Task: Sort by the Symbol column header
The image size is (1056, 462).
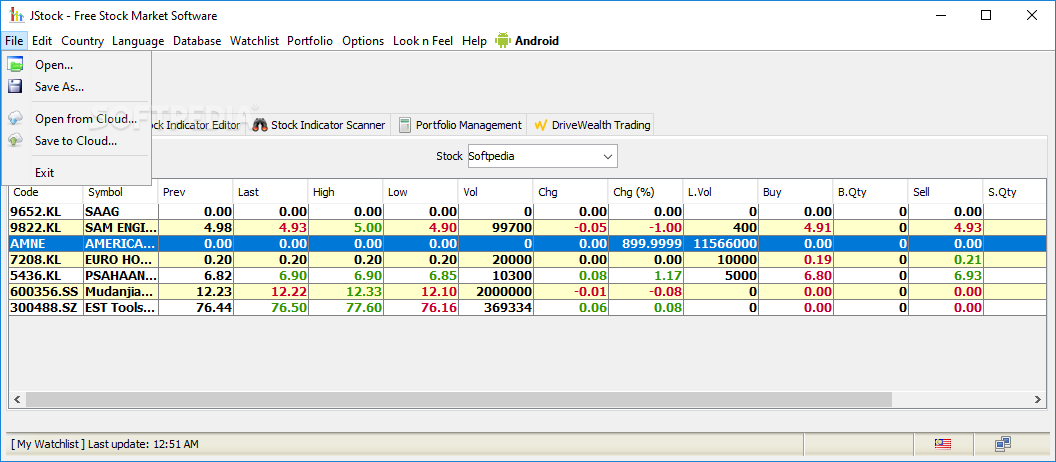Action: (x=121, y=192)
